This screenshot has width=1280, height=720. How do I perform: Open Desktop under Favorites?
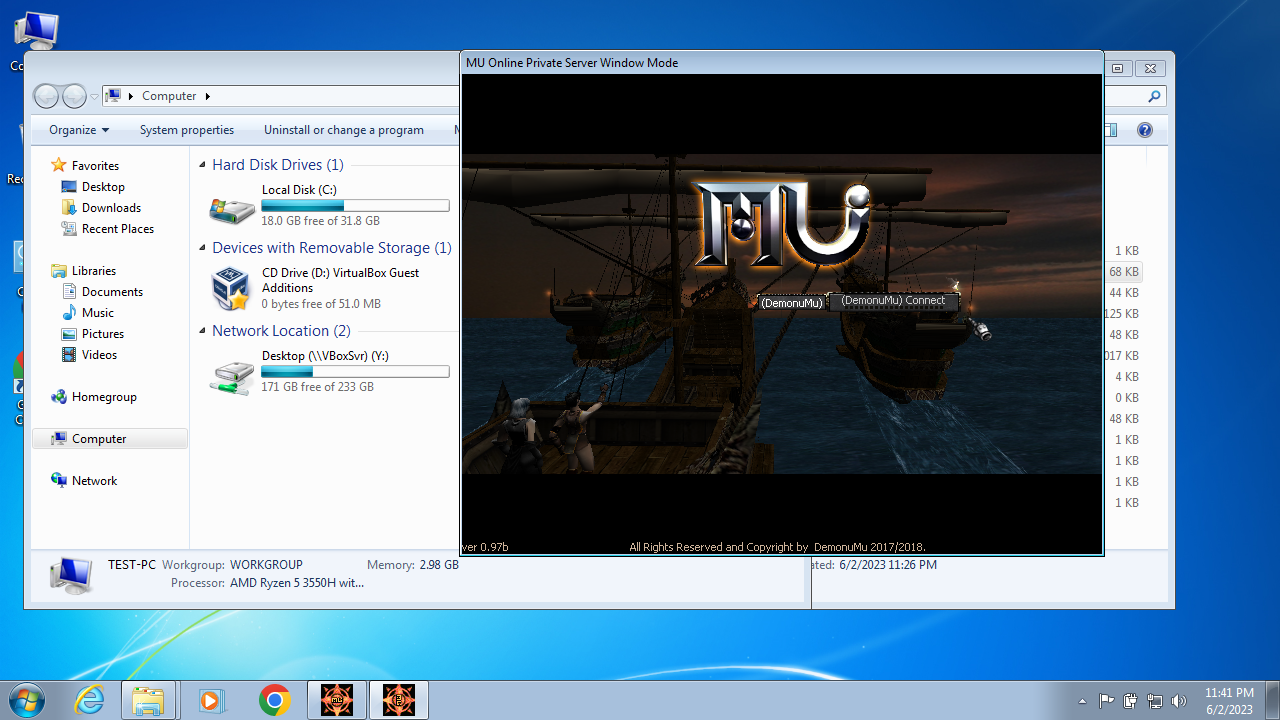pos(103,187)
